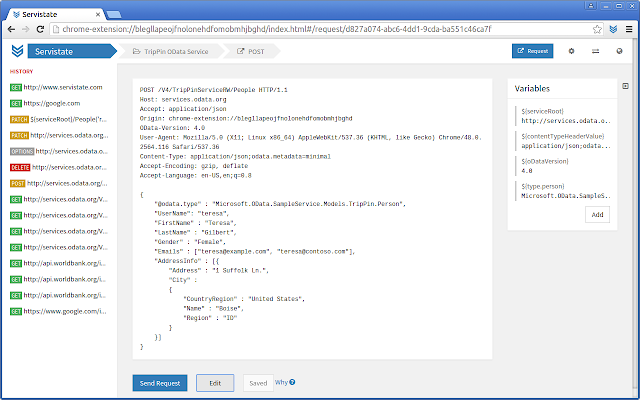Collapse the Variables side panel
Viewport: 640px width, 400px height.
(625, 86)
